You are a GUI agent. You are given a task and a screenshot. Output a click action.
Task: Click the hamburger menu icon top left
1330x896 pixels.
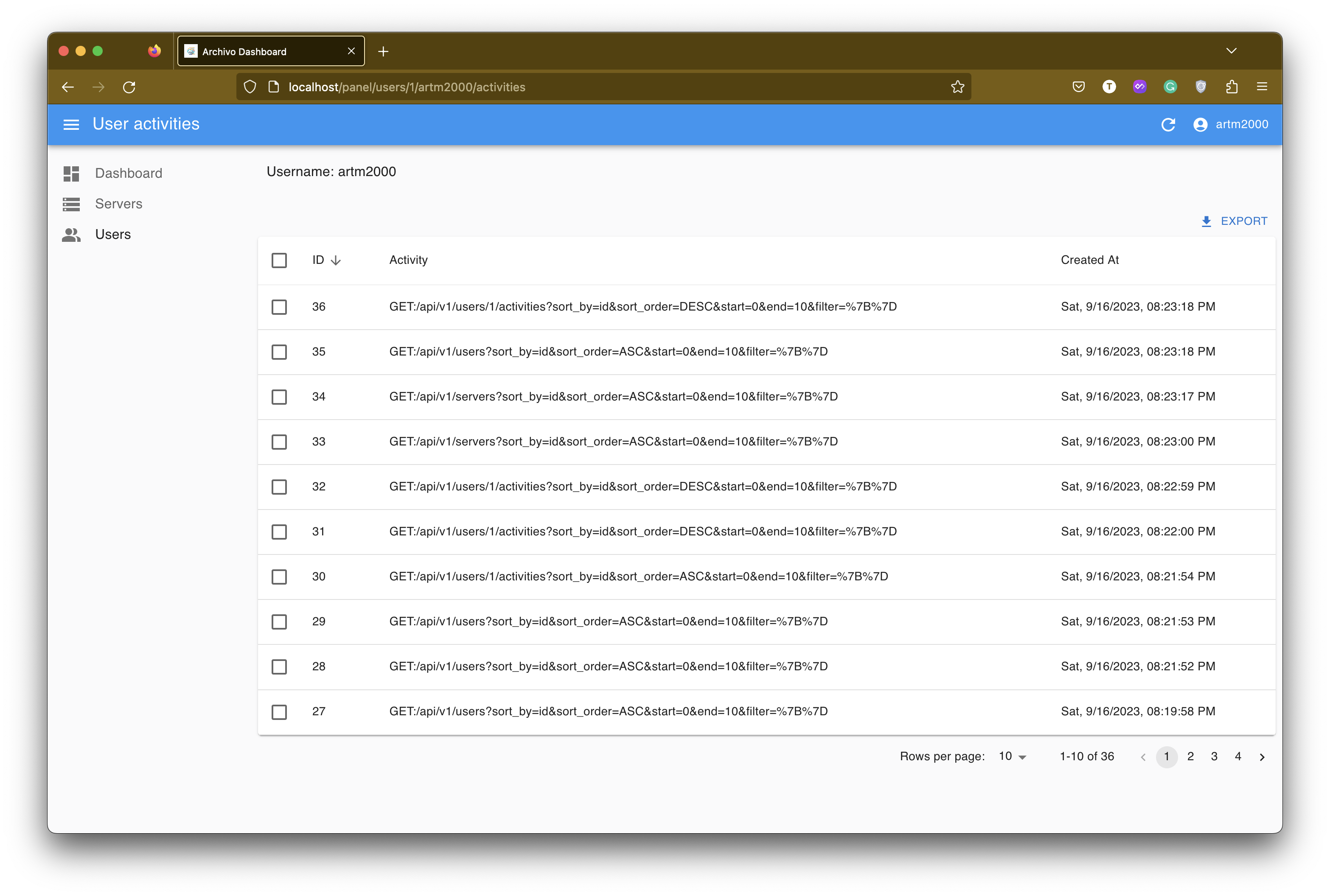70,124
